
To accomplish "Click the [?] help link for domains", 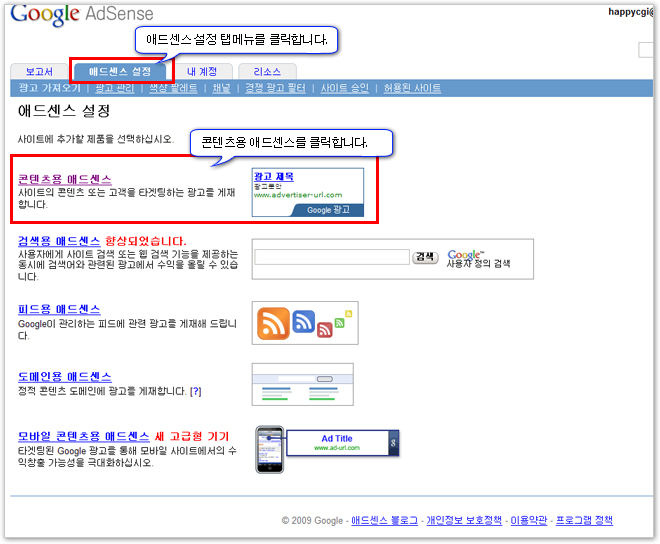I will (196, 392).
